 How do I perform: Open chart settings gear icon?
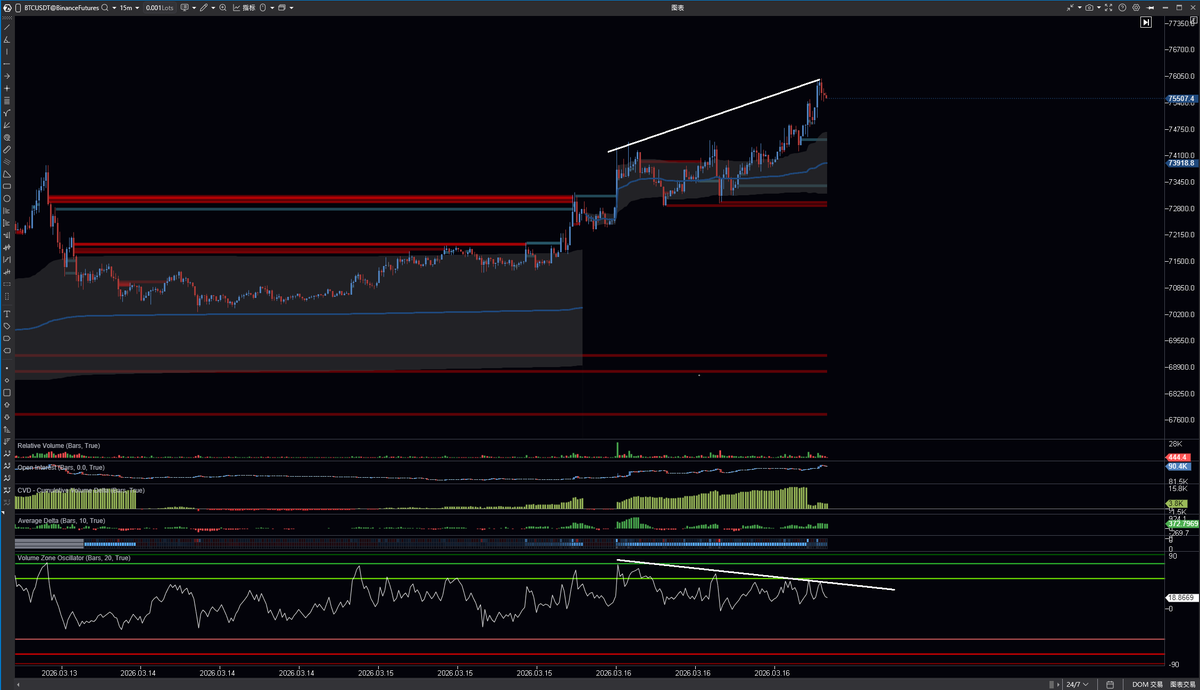(1136, 7)
